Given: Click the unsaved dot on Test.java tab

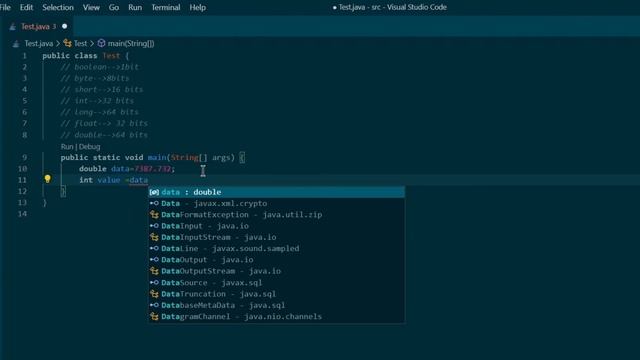Looking at the screenshot, I should [x=64, y=26].
